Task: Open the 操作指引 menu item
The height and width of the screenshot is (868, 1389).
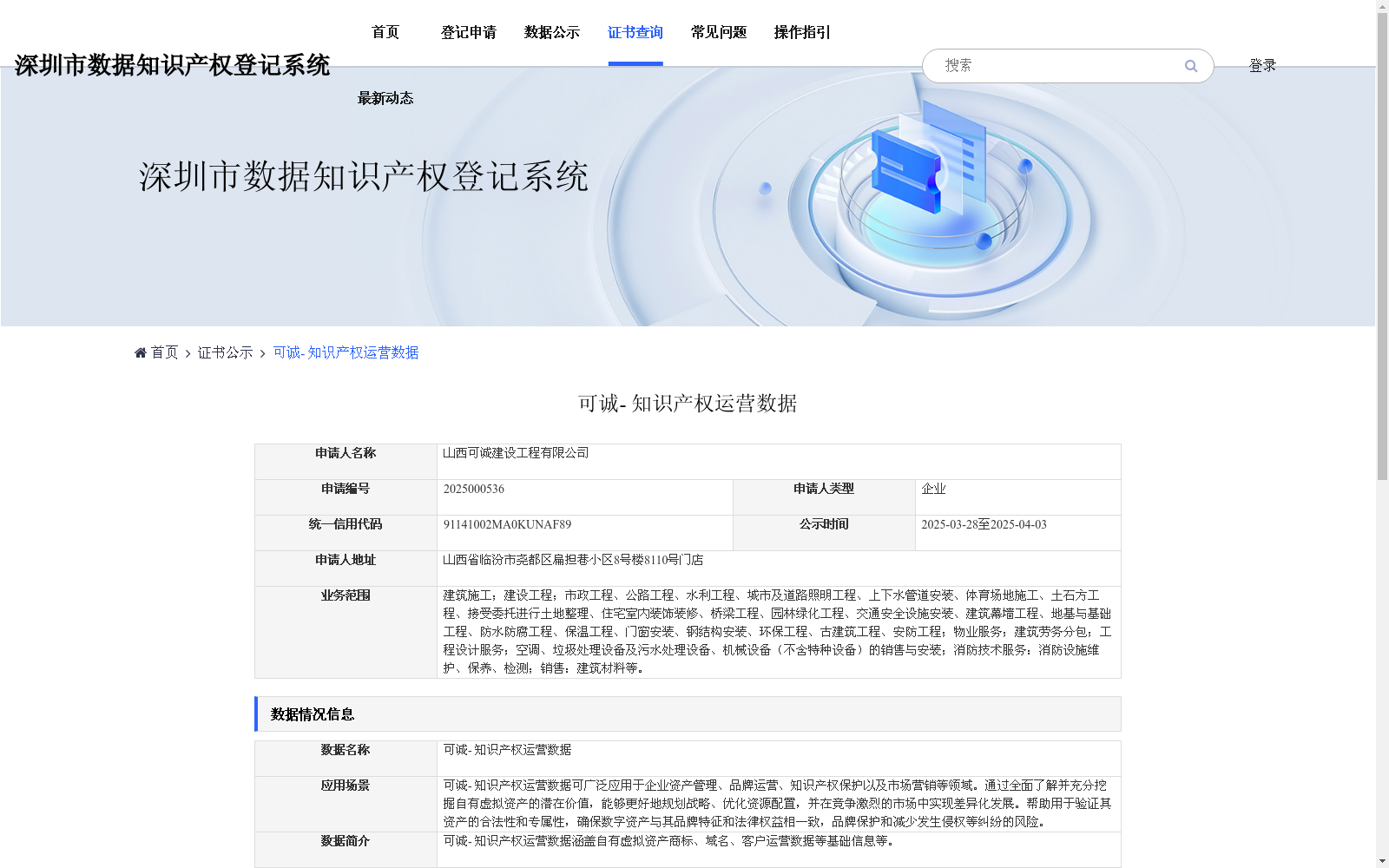Action: 802,32
